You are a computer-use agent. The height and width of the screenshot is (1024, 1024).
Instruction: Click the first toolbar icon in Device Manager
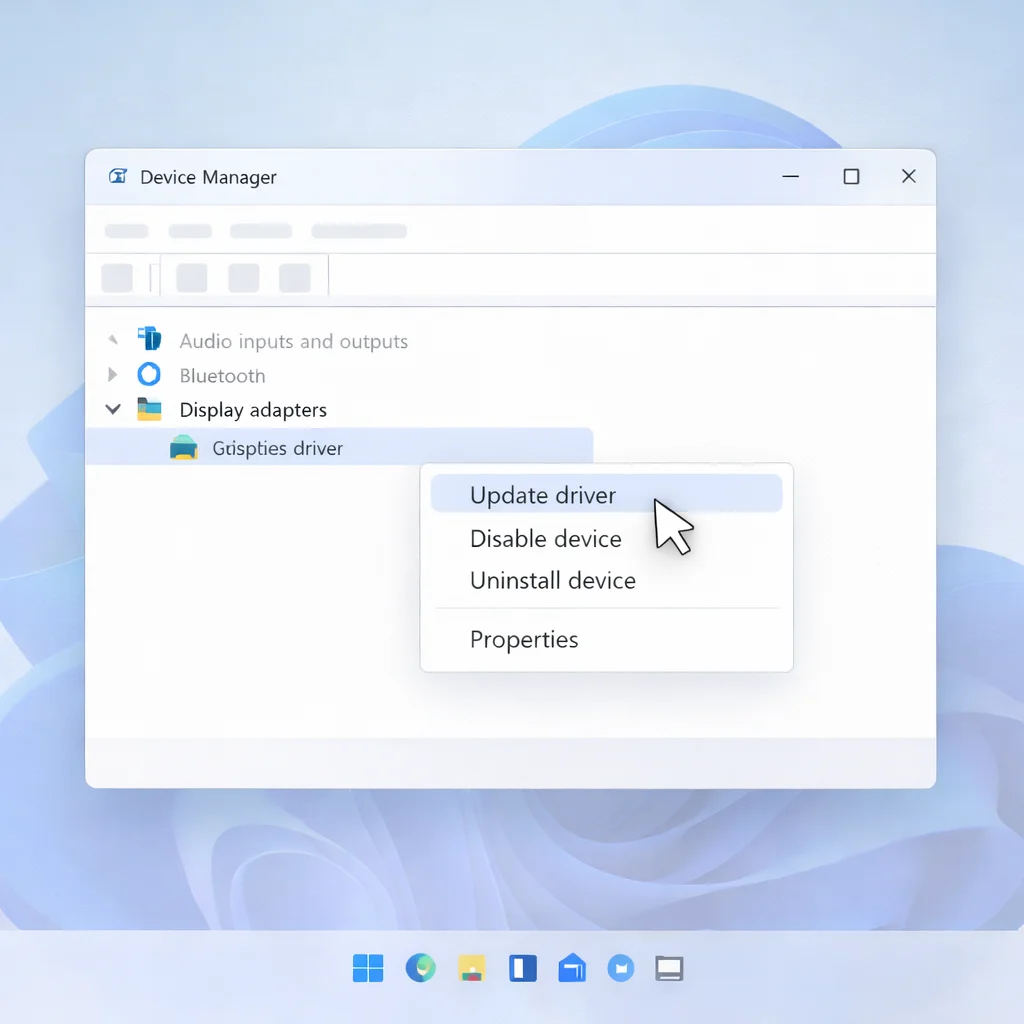click(x=116, y=277)
